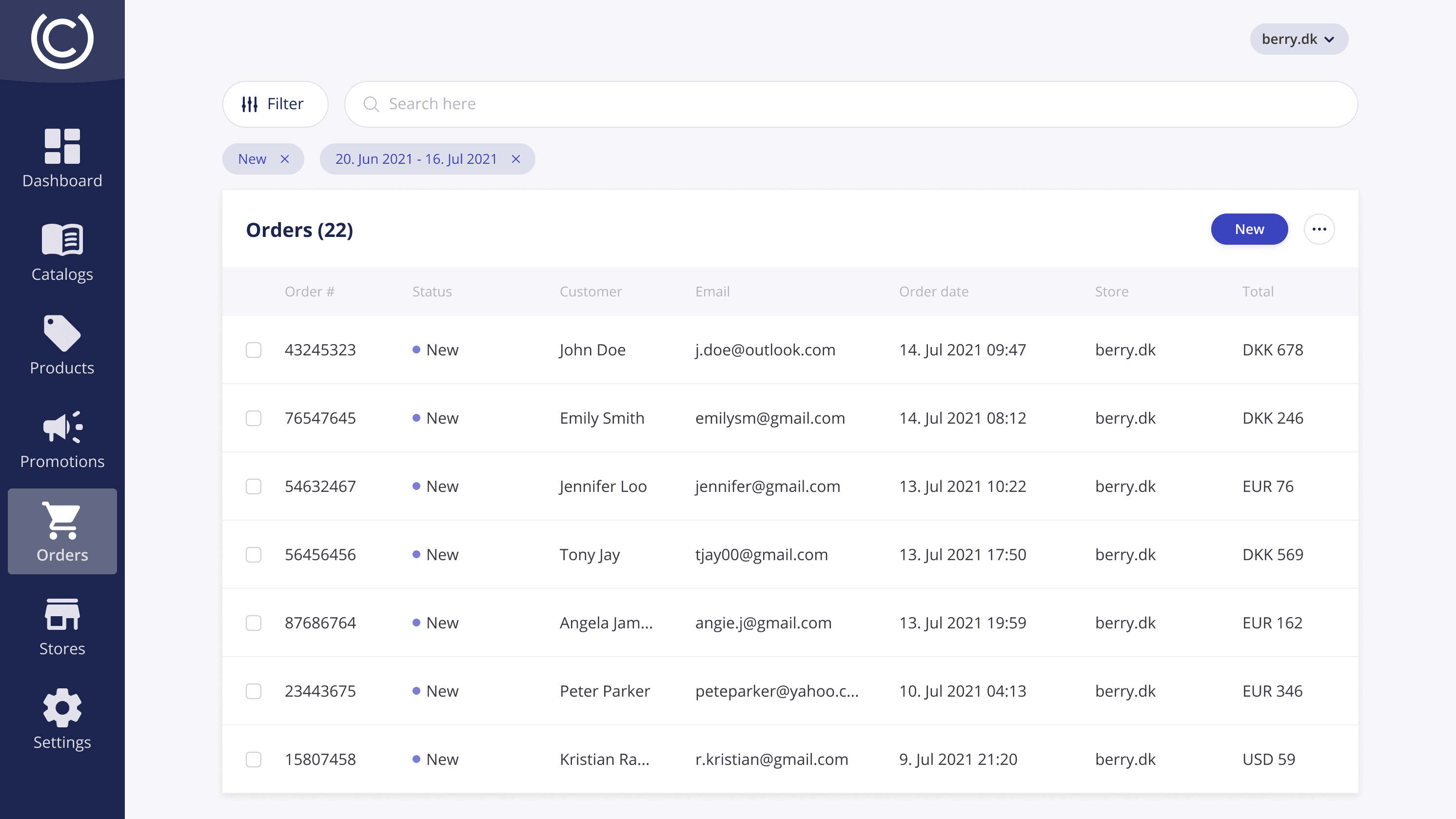Expand the berry.dk store dropdown
Screen dimensions: 1456x819
point(1299,39)
